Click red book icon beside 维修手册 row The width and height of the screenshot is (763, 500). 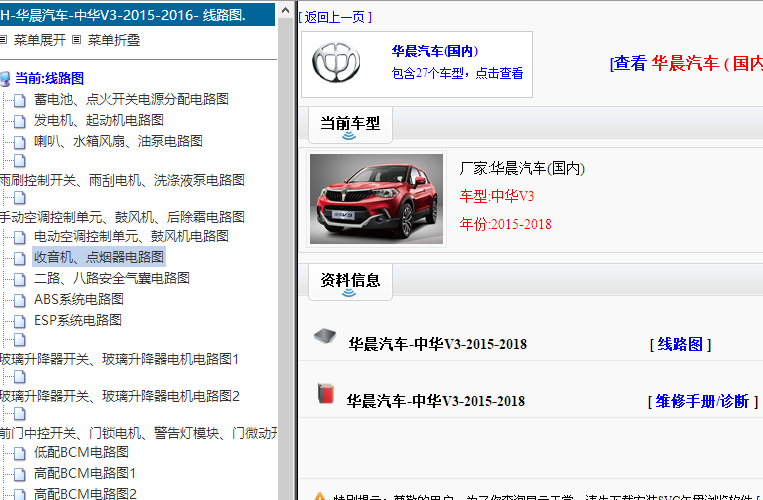[x=326, y=393]
